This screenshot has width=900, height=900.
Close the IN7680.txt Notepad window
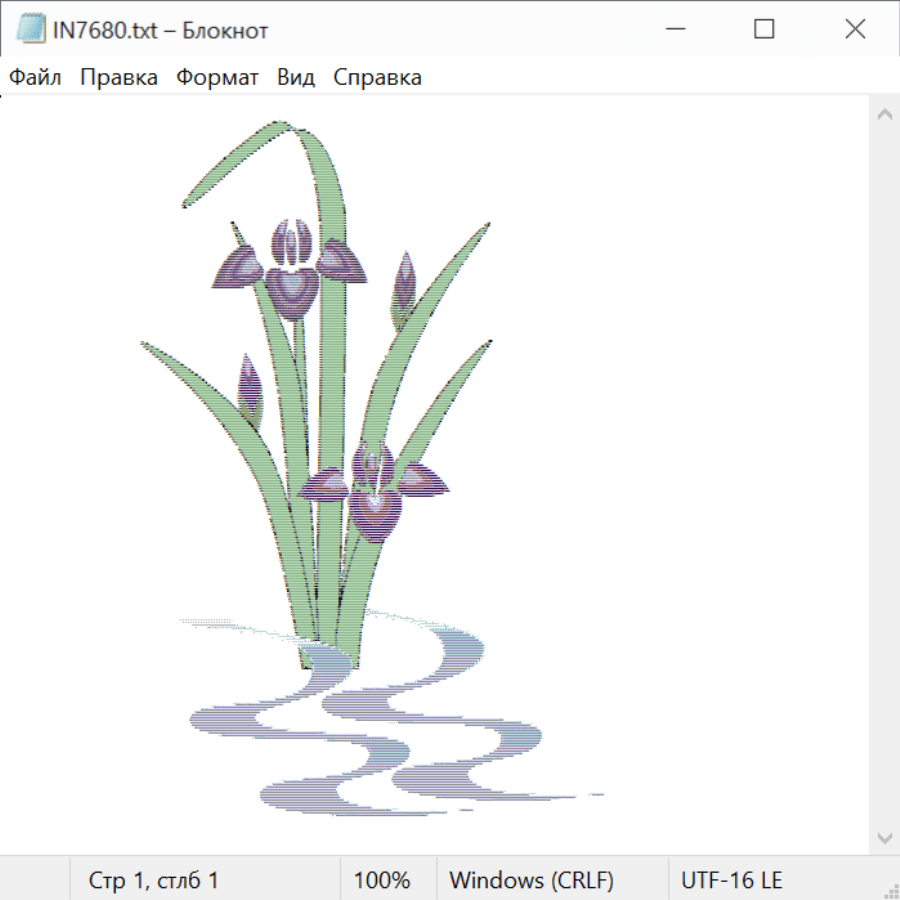855,30
